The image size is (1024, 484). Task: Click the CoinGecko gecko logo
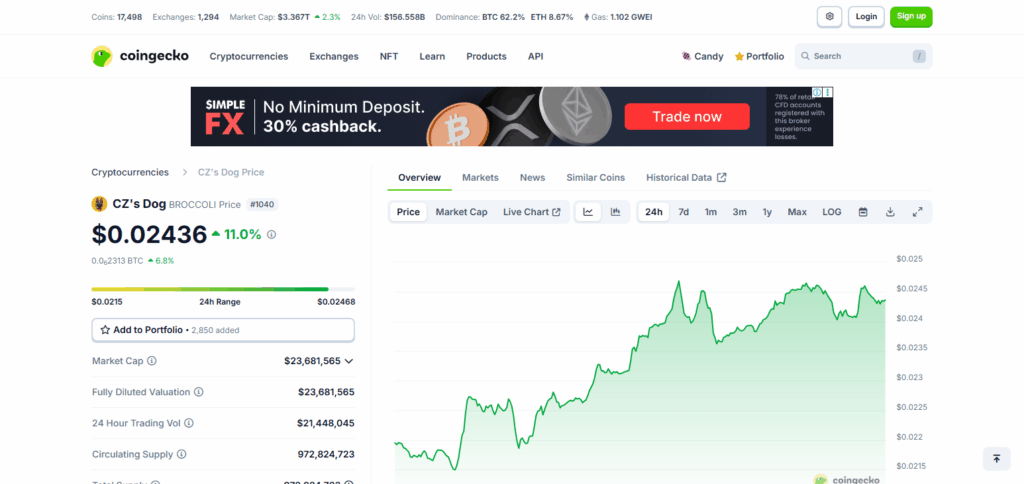[x=102, y=56]
